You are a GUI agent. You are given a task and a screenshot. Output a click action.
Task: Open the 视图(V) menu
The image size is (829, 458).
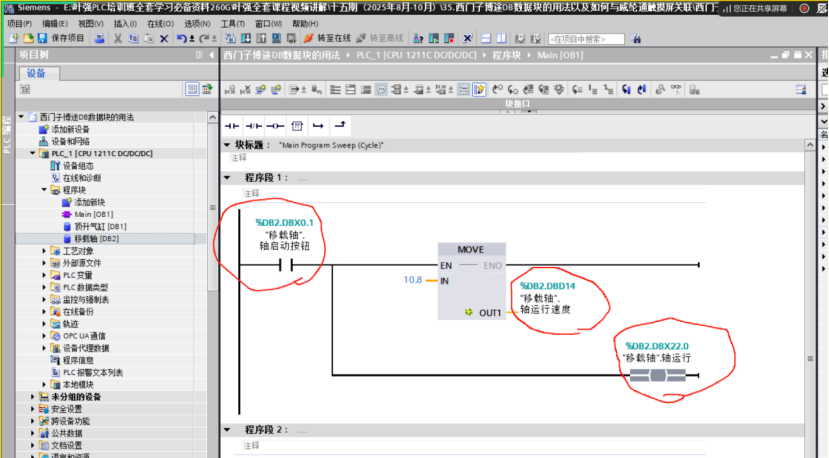coord(91,24)
